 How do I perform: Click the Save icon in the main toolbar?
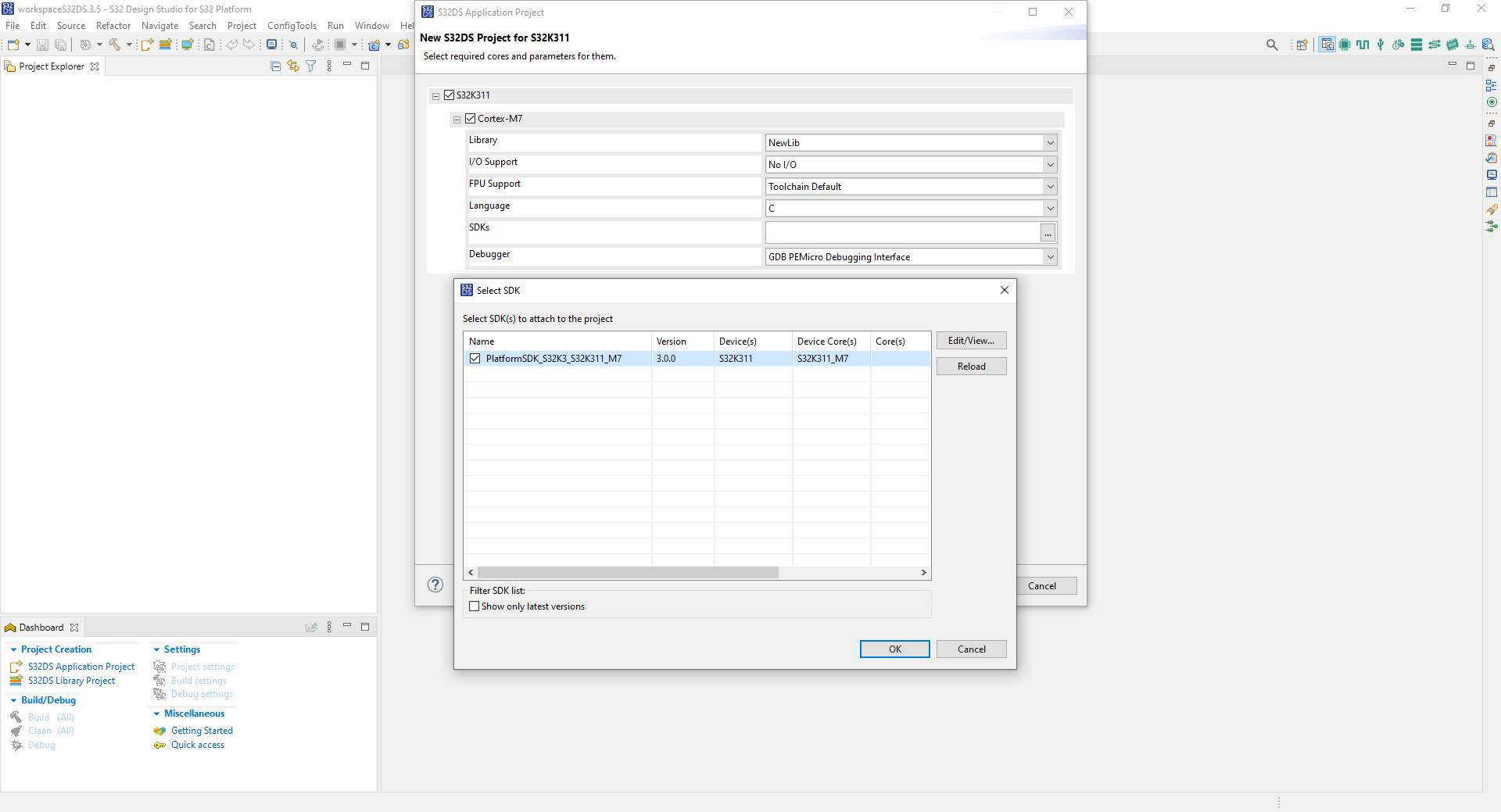42,45
